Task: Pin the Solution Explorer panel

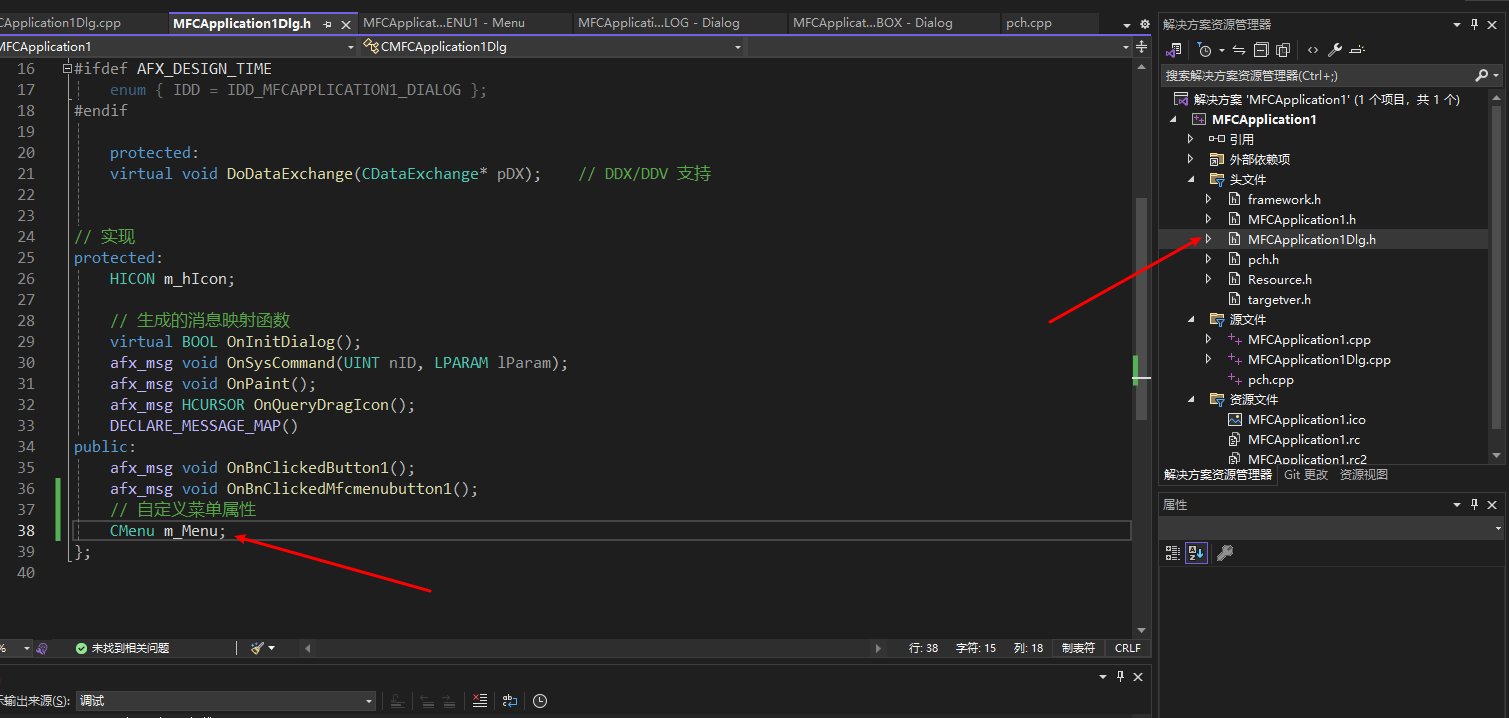Action: [1474, 24]
